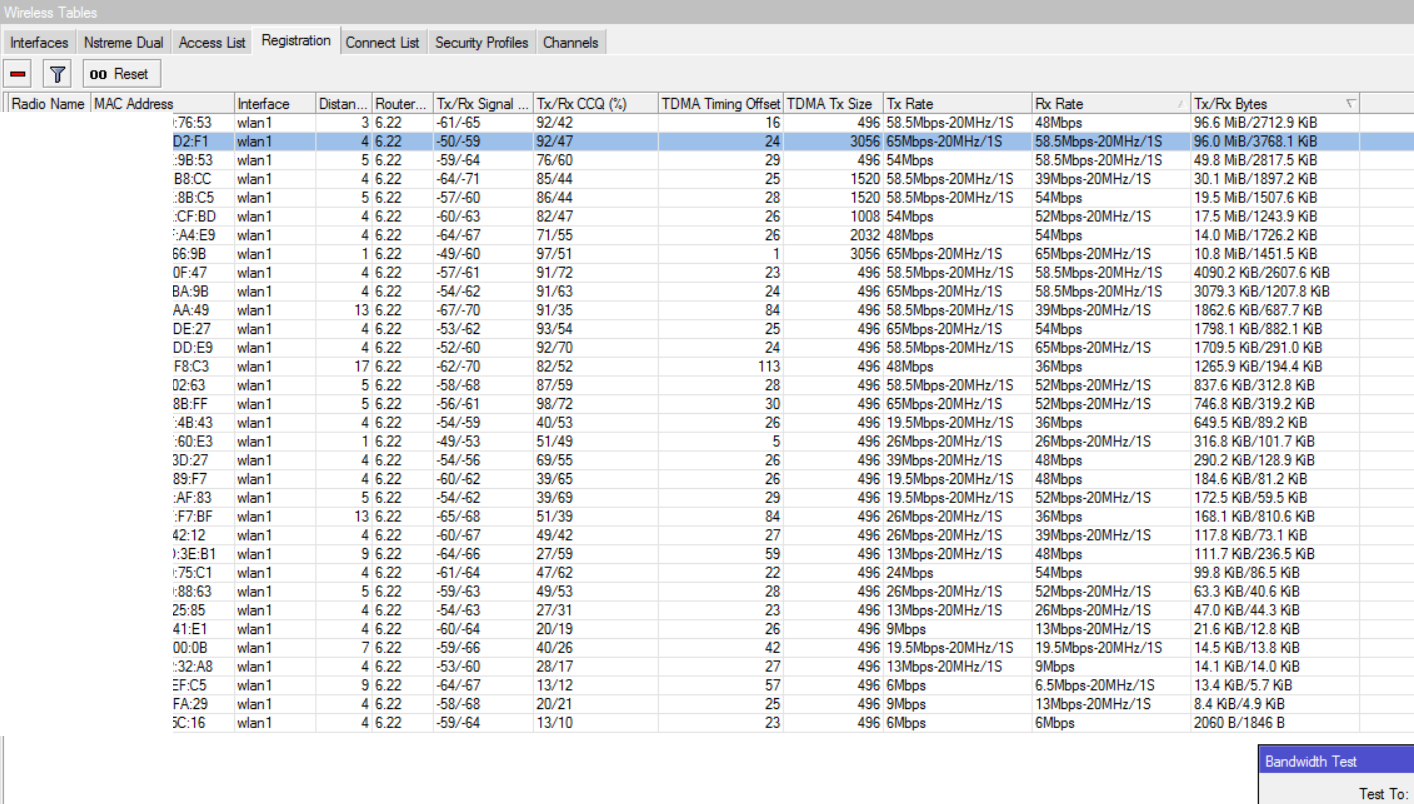Switch to the Nstreme Dual tab
The image size is (1414, 804).
coord(124,42)
